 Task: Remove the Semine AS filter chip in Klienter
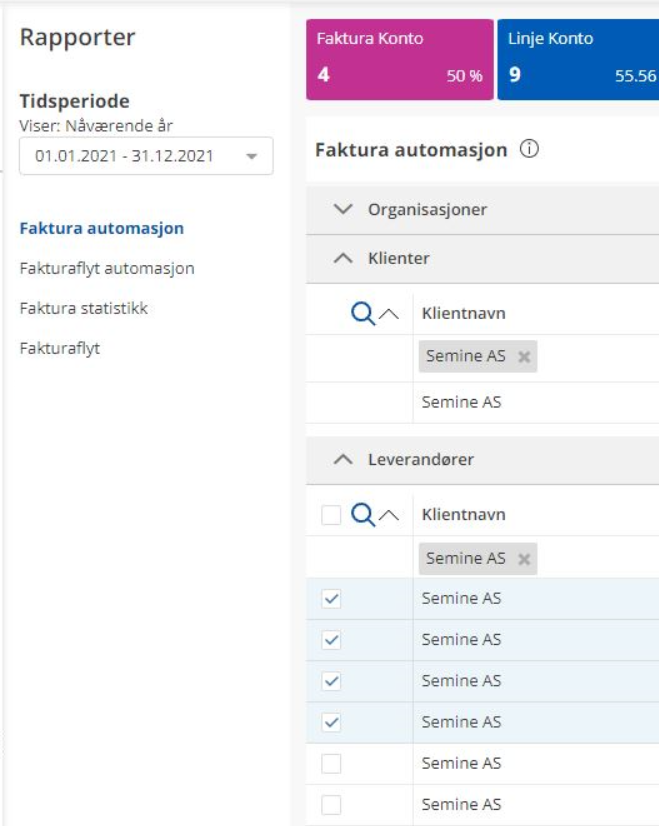[x=524, y=357]
